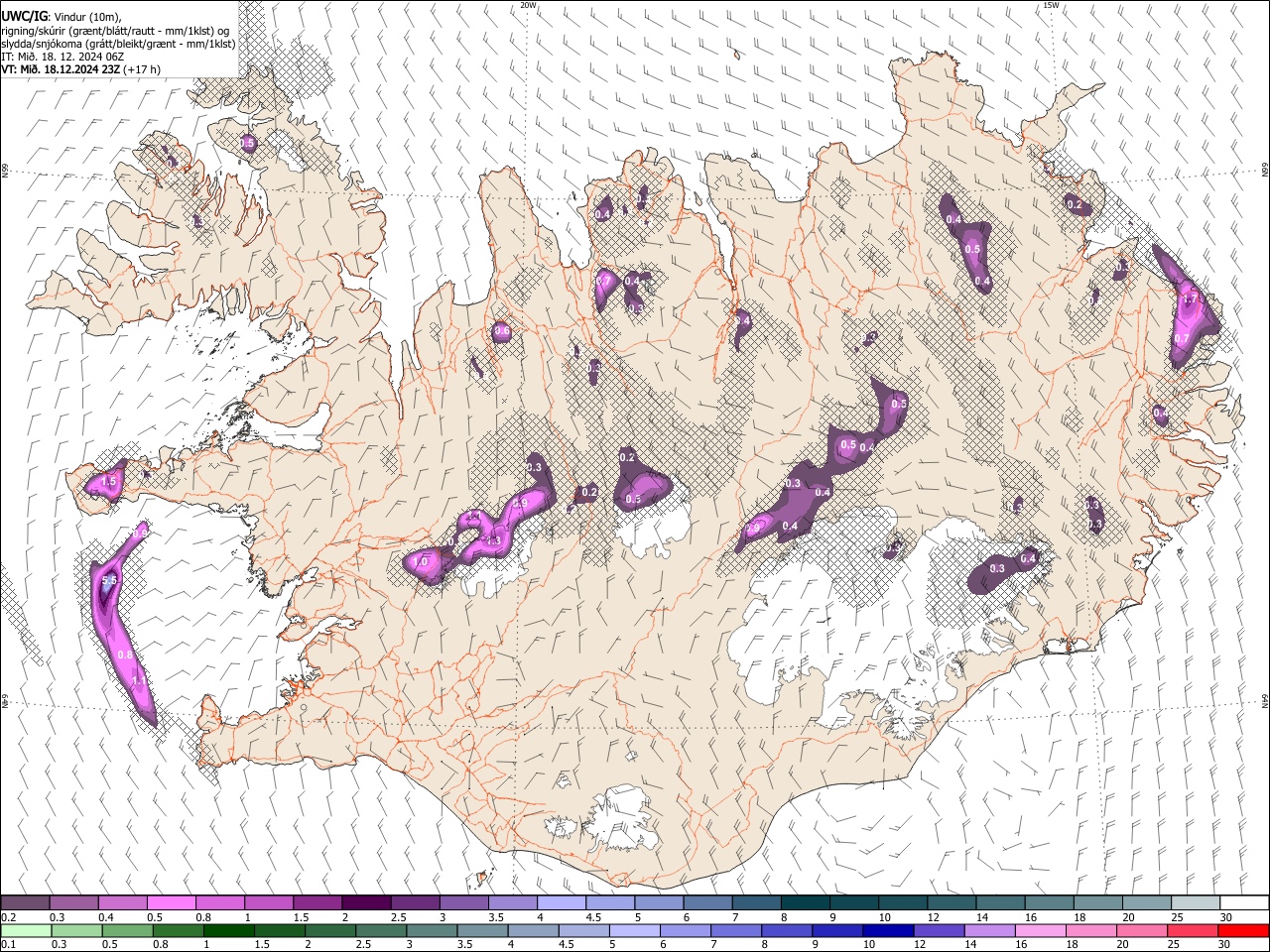Click the 15W longitude label
The height and width of the screenshot is (952, 1270).
(1050, 5)
